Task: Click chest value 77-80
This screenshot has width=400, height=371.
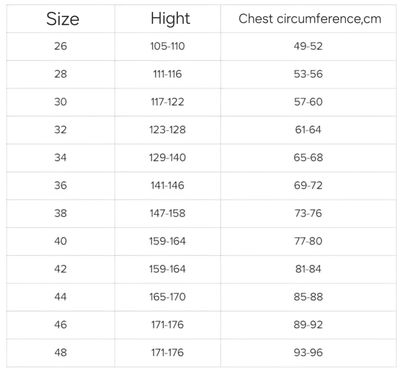Action: (x=308, y=241)
